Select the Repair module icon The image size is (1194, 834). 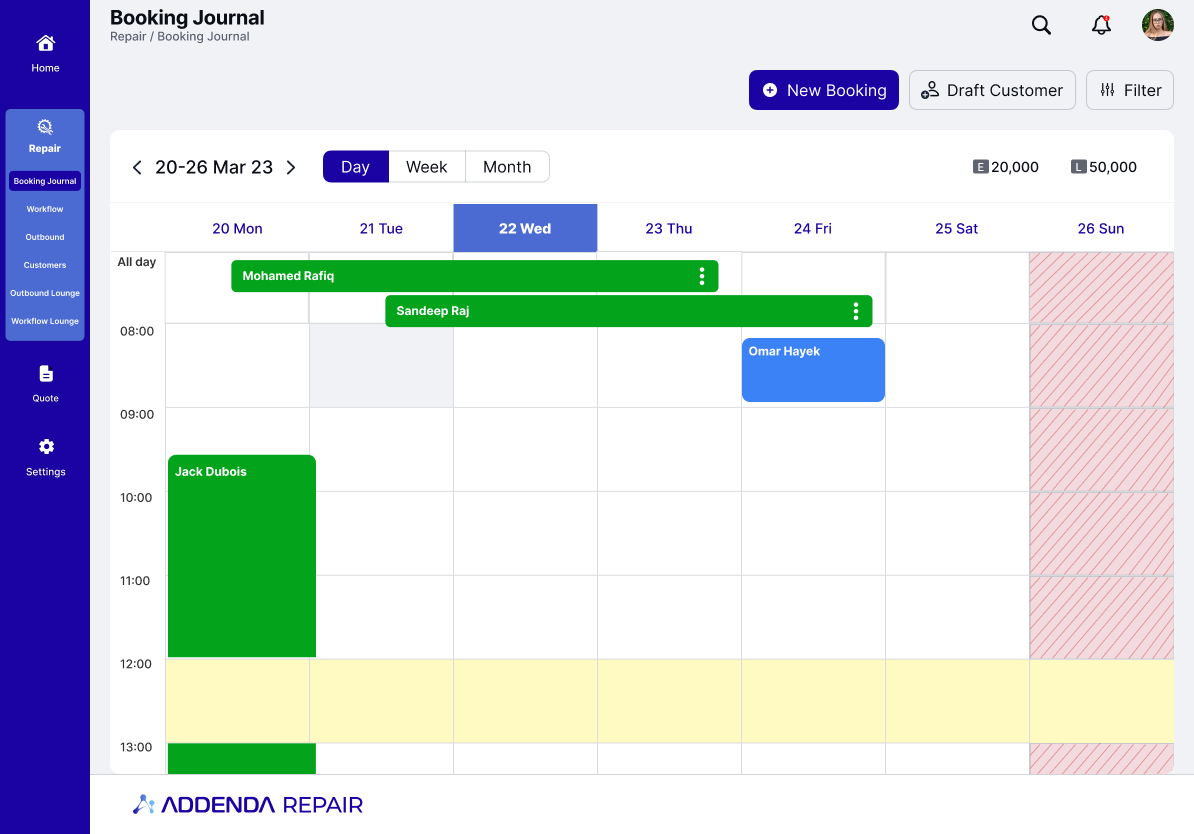(x=45, y=128)
